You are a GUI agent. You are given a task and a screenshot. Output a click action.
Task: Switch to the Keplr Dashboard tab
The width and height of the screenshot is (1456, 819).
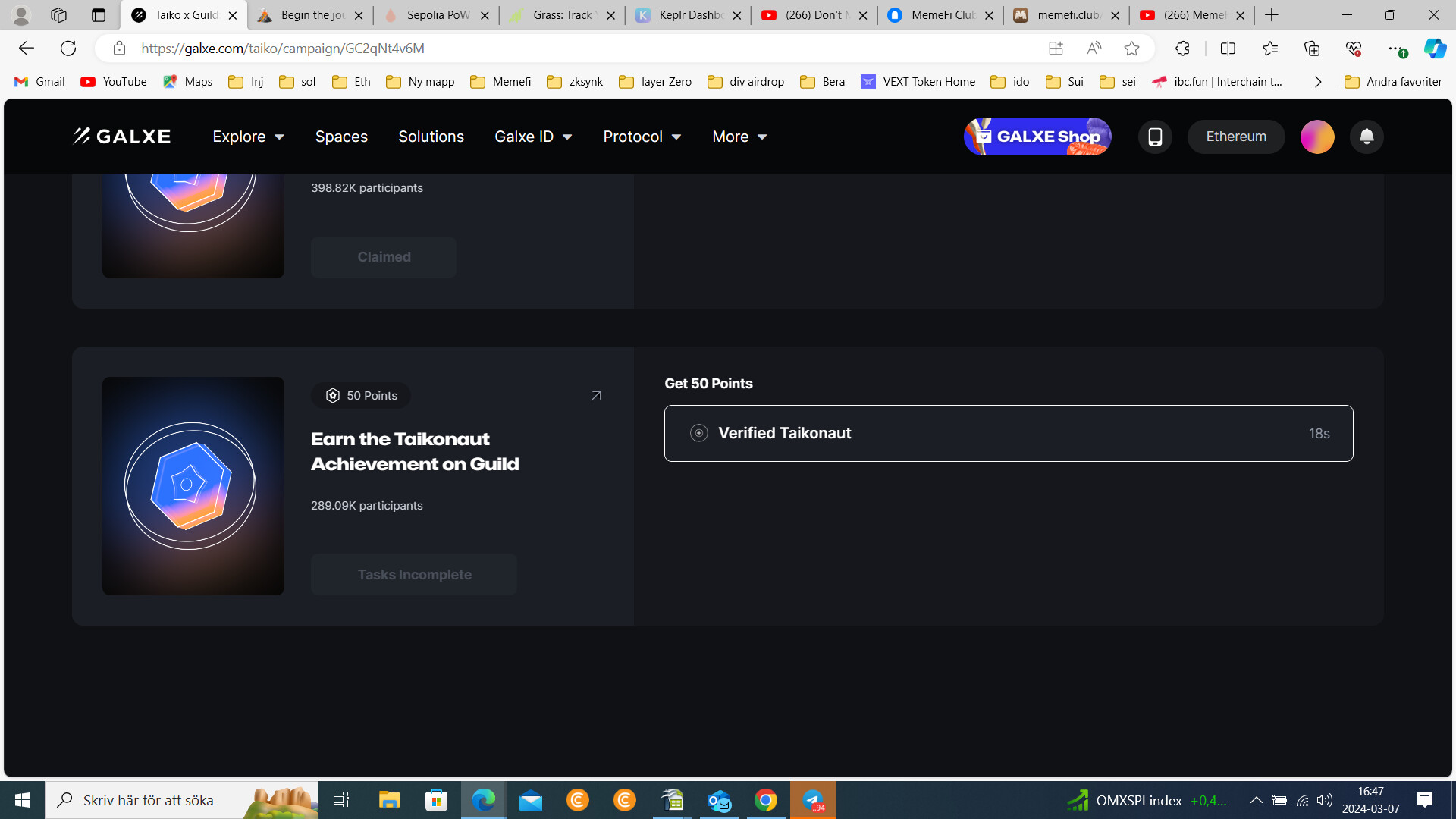click(x=689, y=15)
